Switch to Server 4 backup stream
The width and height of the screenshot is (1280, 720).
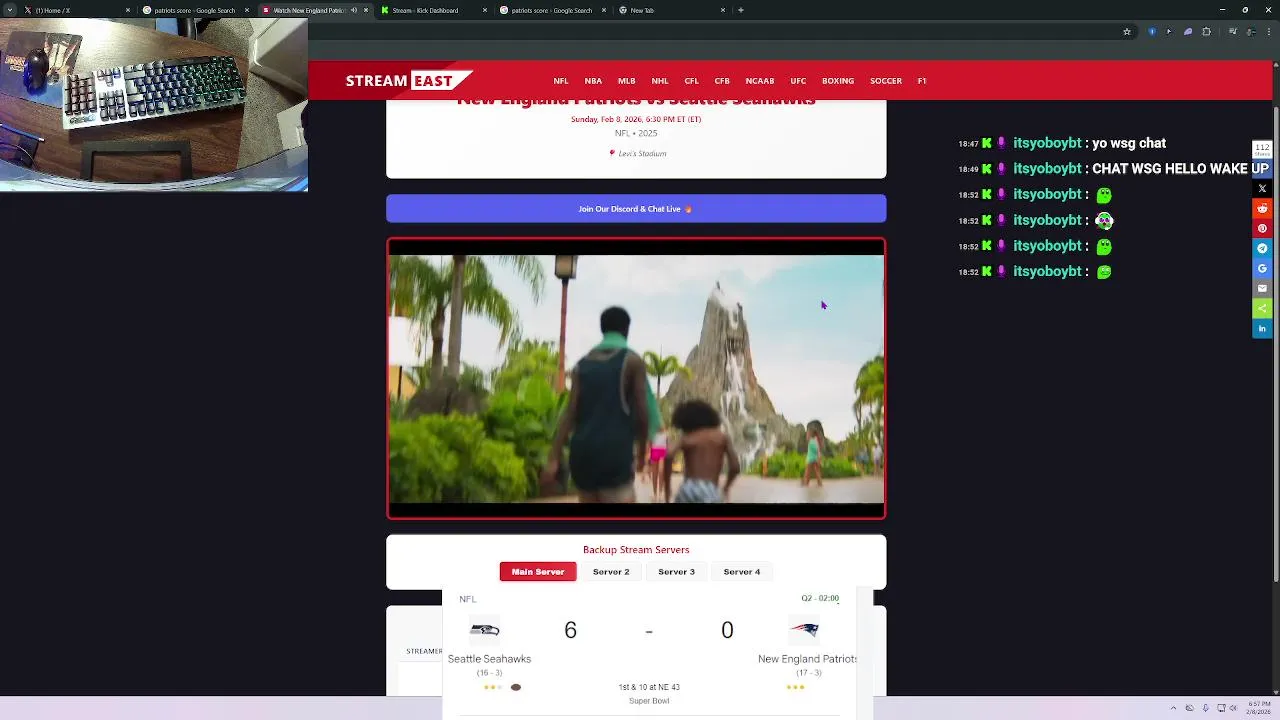click(x=742, y=572)
